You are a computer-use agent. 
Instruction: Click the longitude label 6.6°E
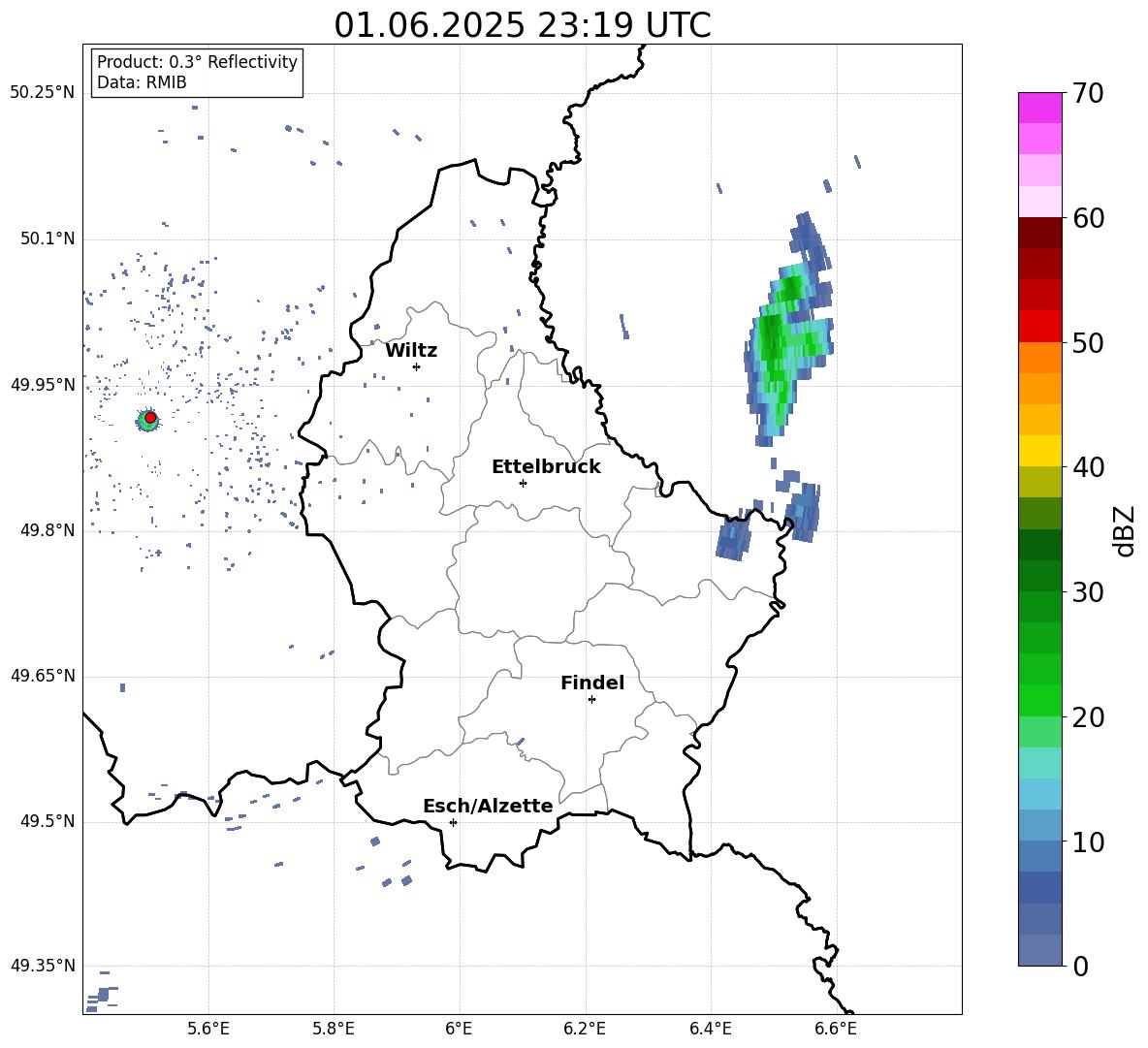click(836, 1029)
